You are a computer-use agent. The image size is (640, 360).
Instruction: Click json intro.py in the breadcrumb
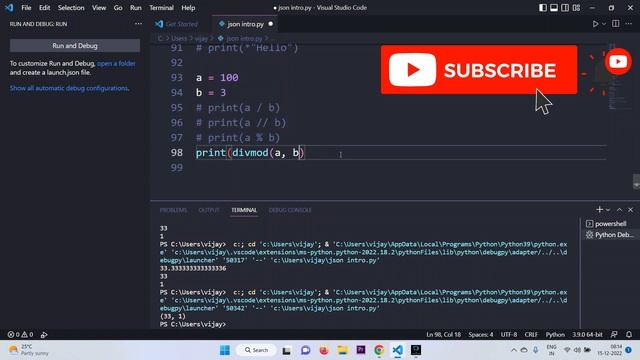pos(244,38)
